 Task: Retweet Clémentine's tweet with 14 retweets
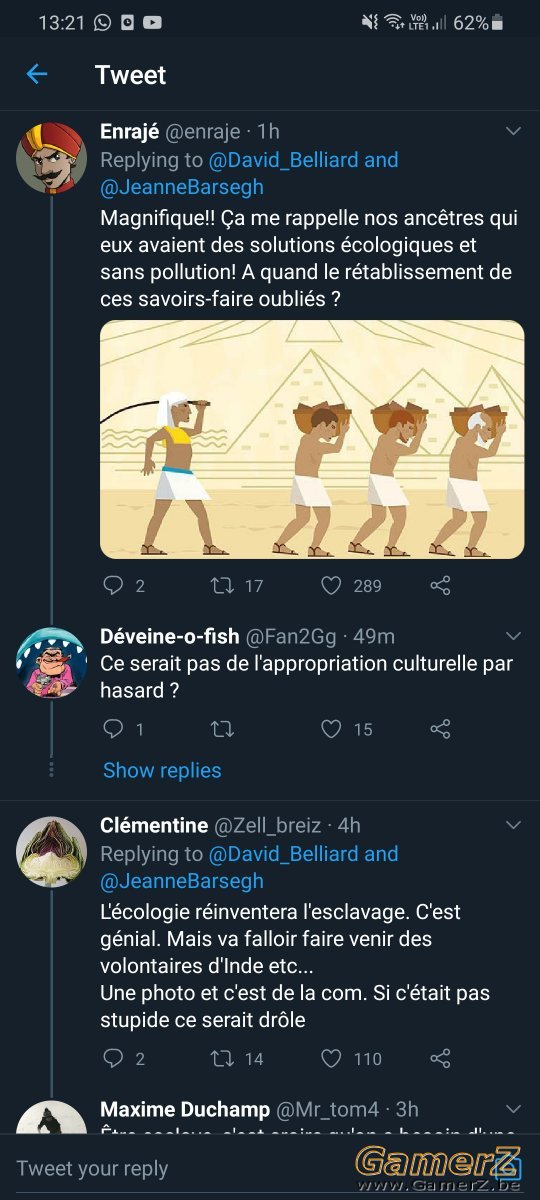click(222, 1058)
